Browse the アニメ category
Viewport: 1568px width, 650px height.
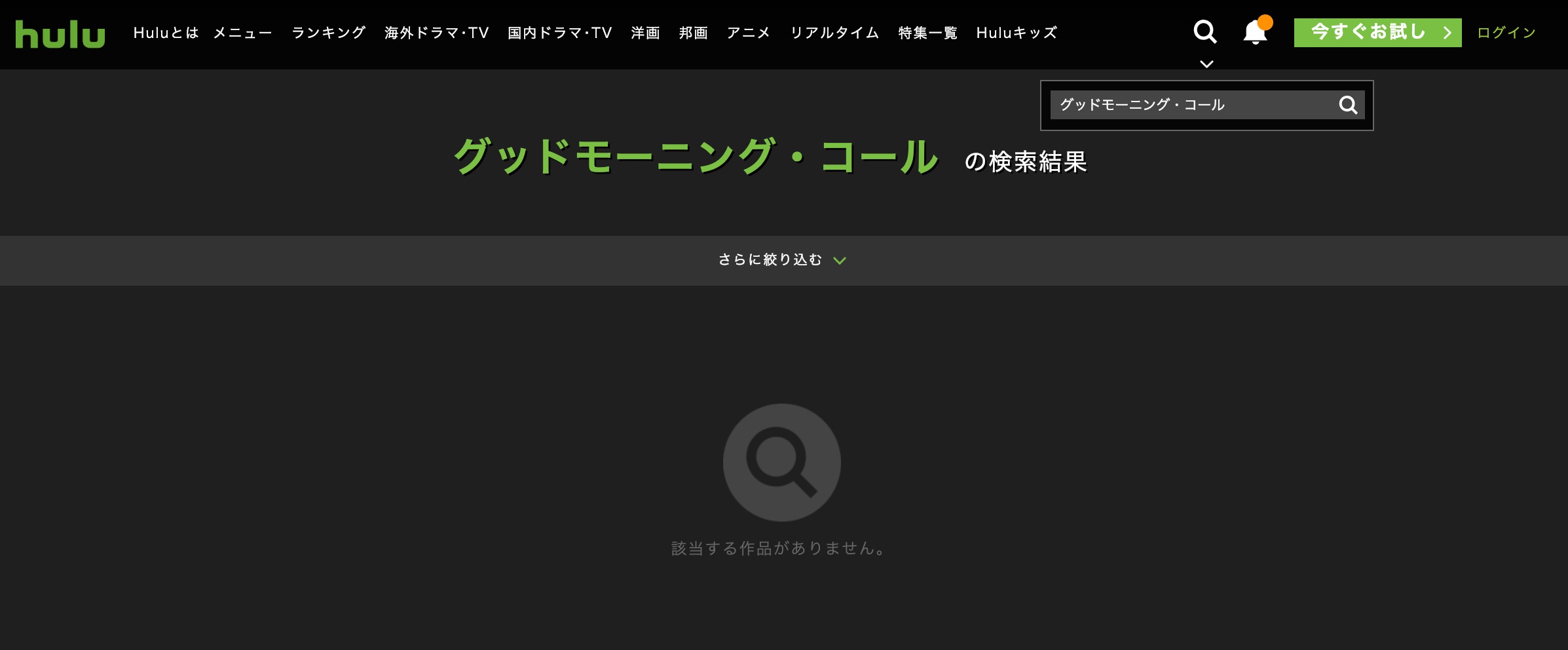[x=748, y=33]
